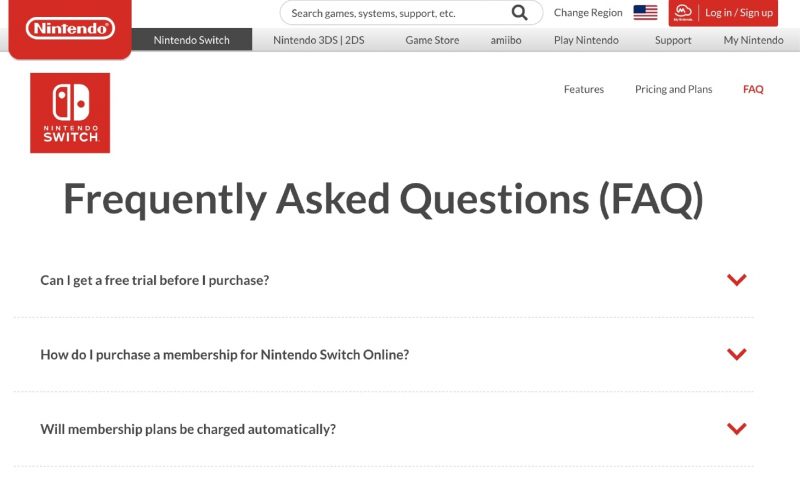Select the red FAQ link
The height and width of the screenshot is (480, 800).
753,89
